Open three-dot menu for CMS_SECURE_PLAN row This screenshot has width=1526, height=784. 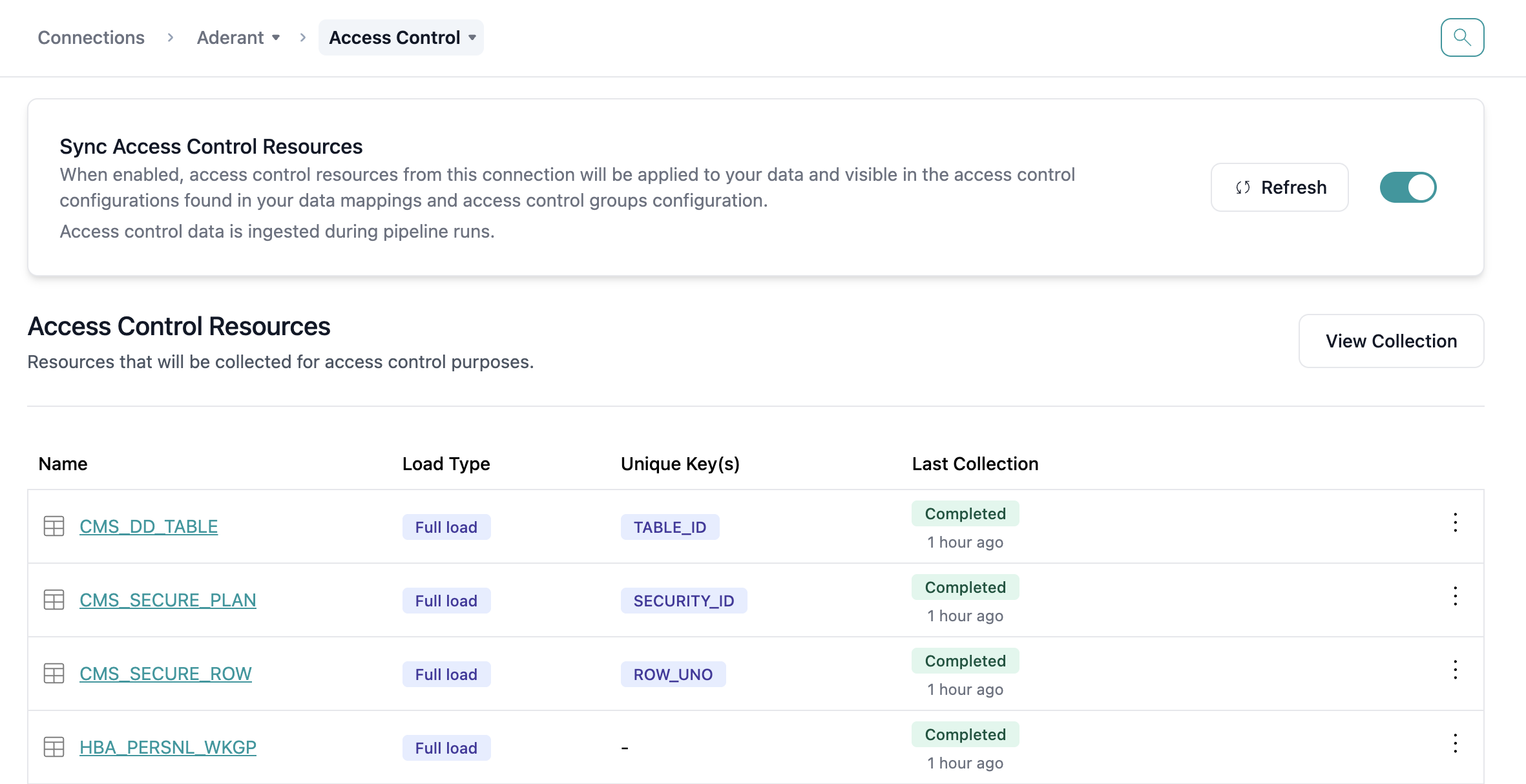[1455, 596]
